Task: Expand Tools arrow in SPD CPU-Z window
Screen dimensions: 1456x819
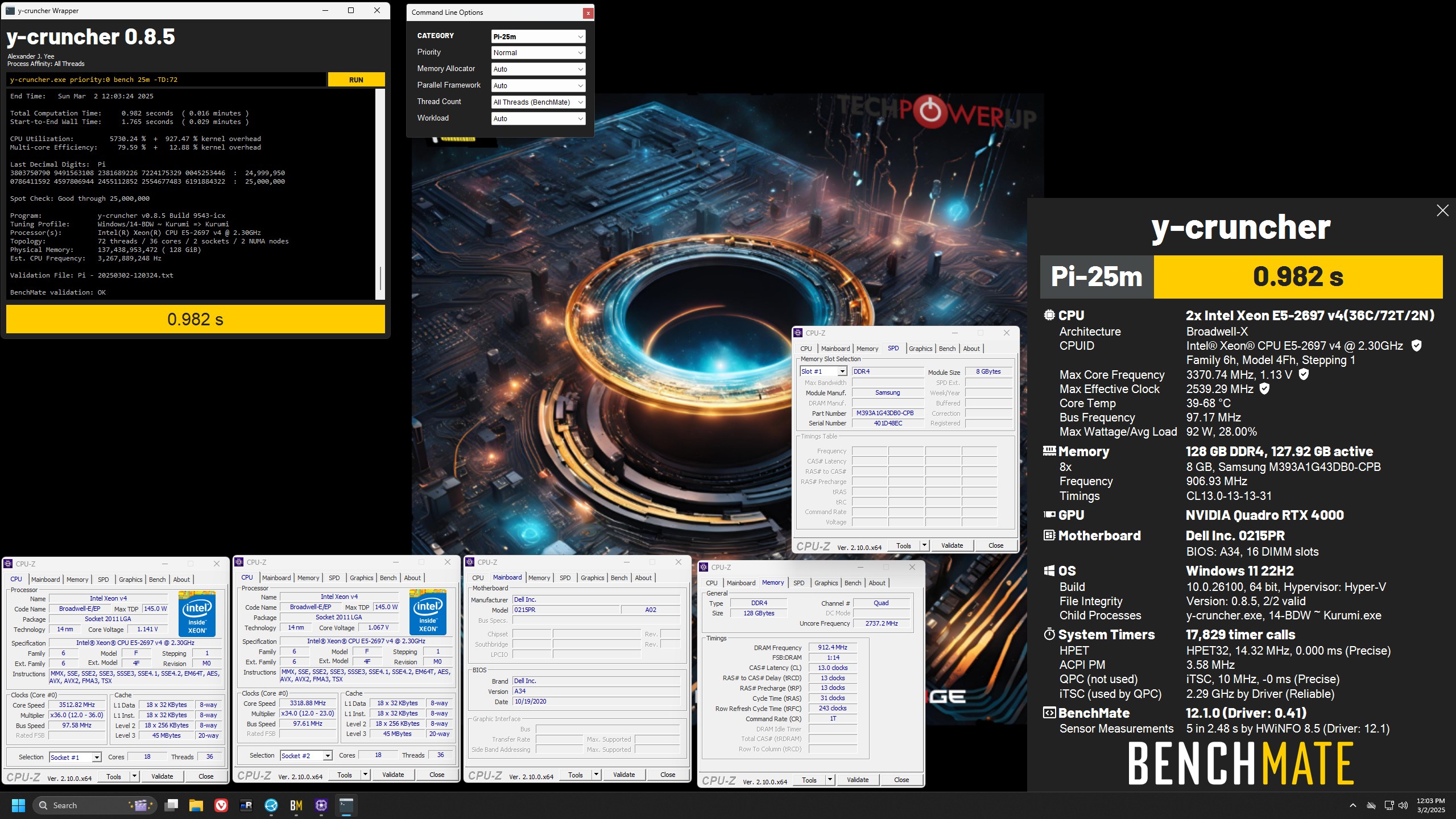Action: click(x=924, y=545)
